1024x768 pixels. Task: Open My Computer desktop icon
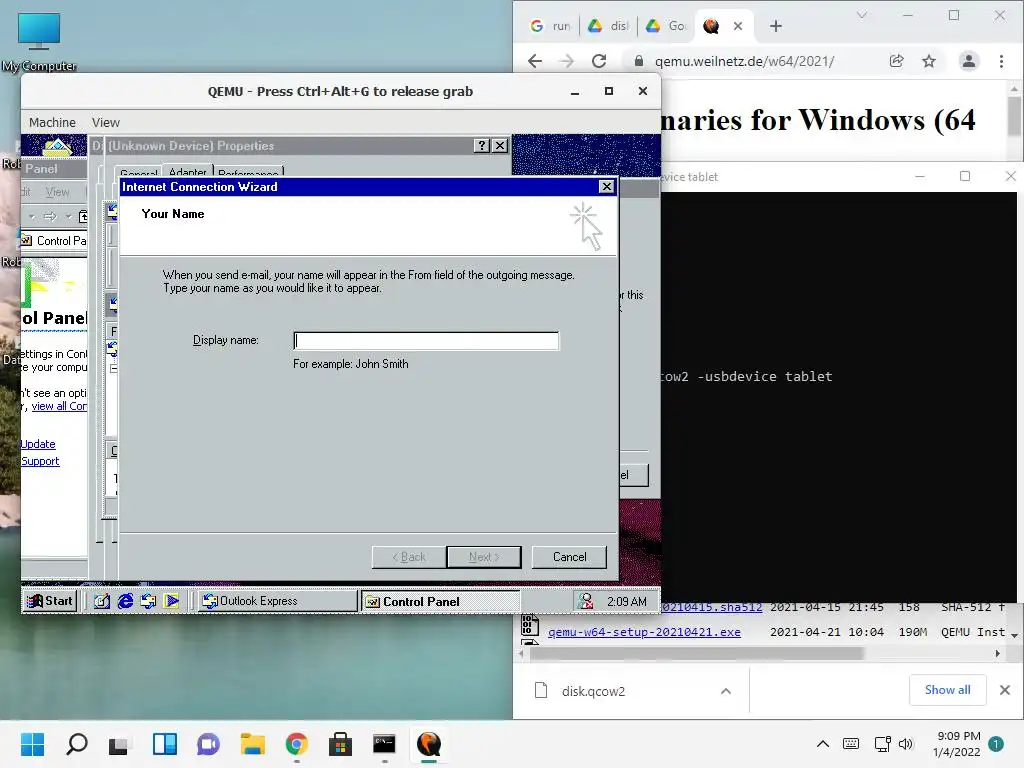coord(39,43)
